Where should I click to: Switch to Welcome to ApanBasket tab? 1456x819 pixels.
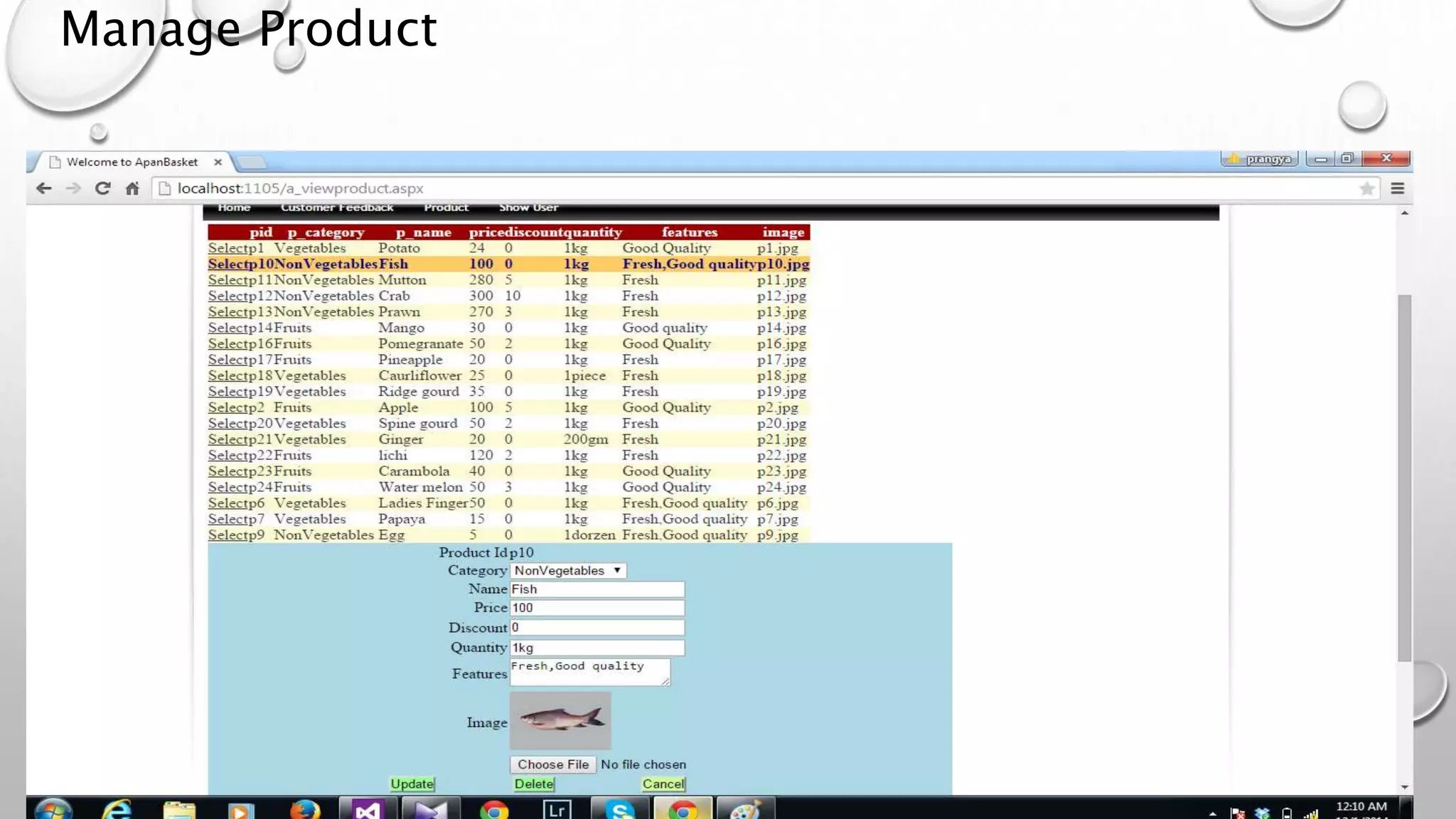point(132,162)
